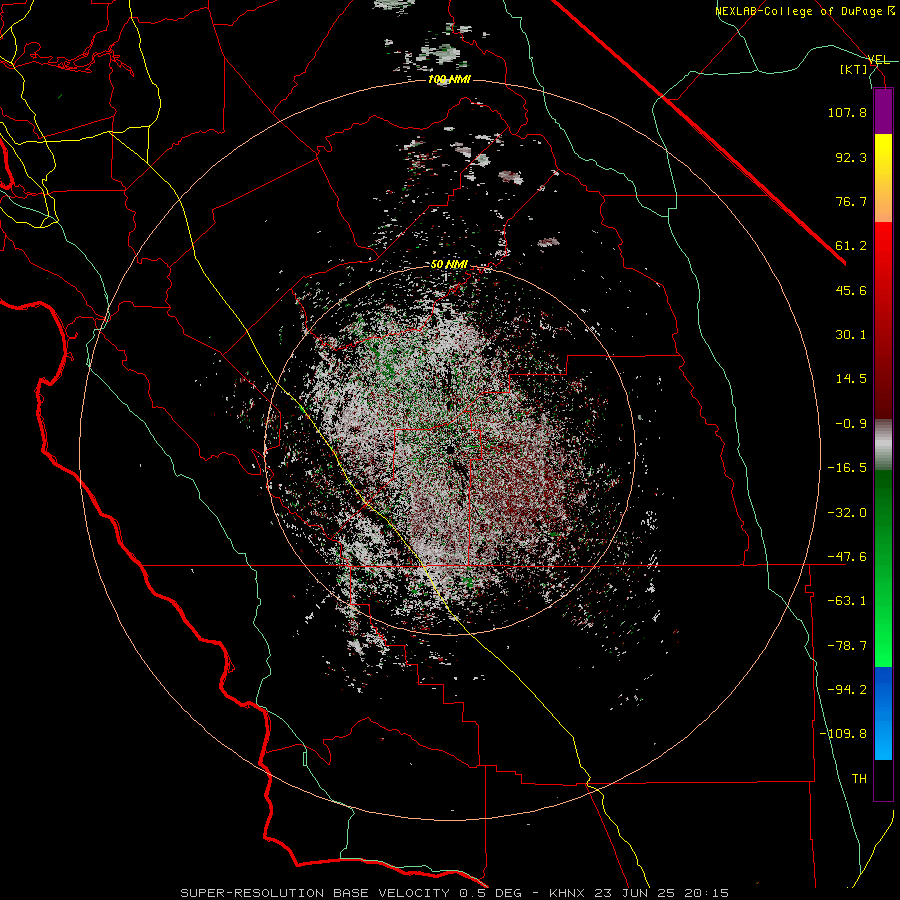Click the -94.2 velocity scale value

pyautogui.click(x=847, y=690)
